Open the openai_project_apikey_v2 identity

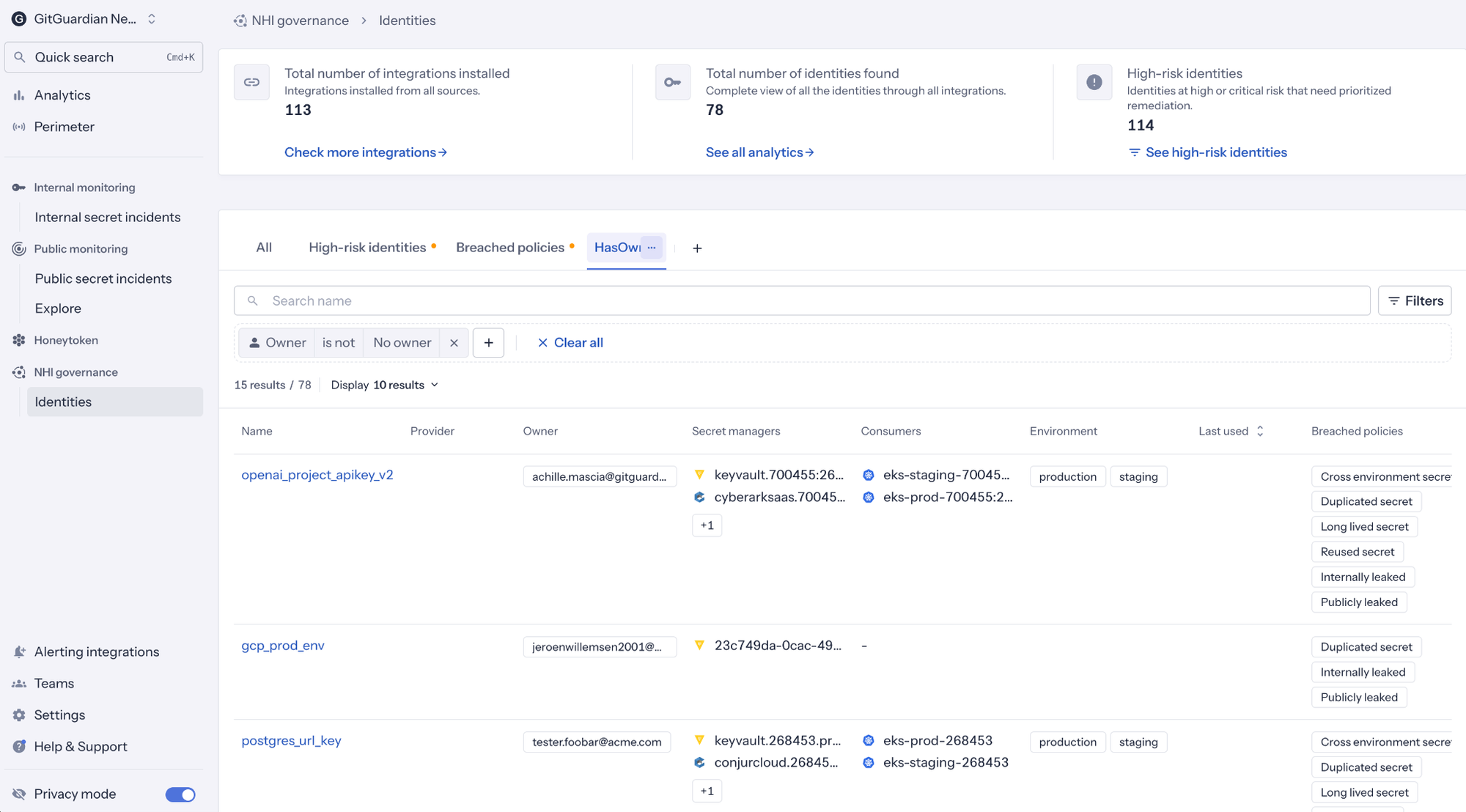tap(317, 475)
